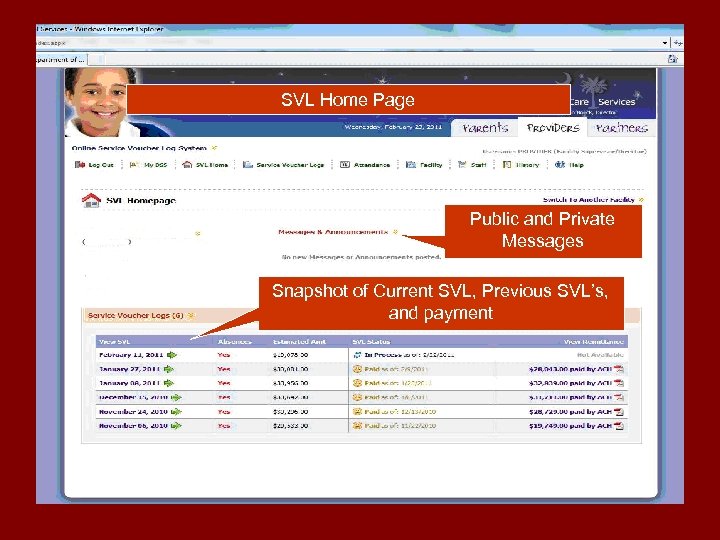
Task: Open the November 06, 2010 SVL link
Action: coord(133,426)
